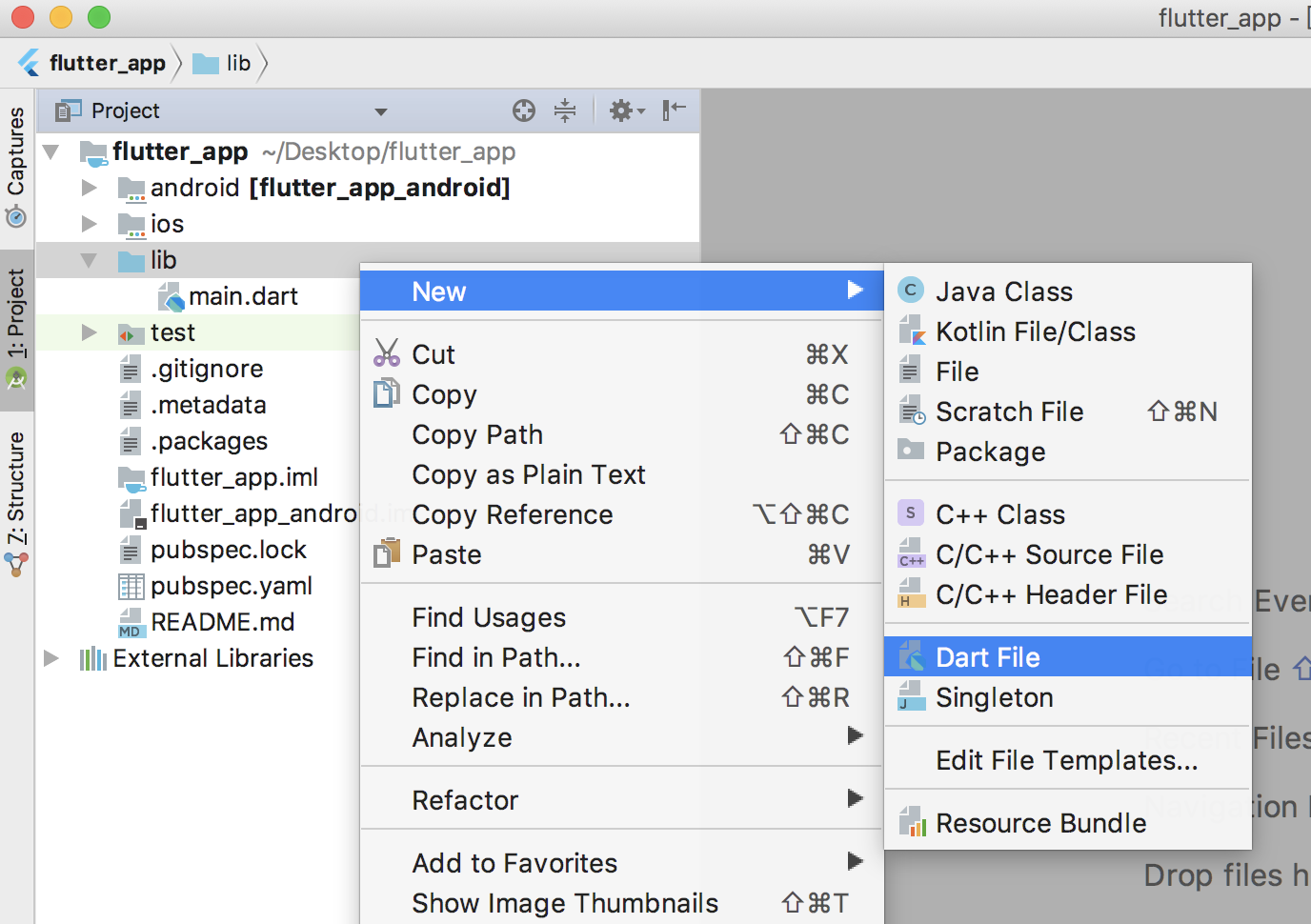This screenshot has height=924, width=1311.
Task: Click the Copy documents icon
Action: (387, 392)
